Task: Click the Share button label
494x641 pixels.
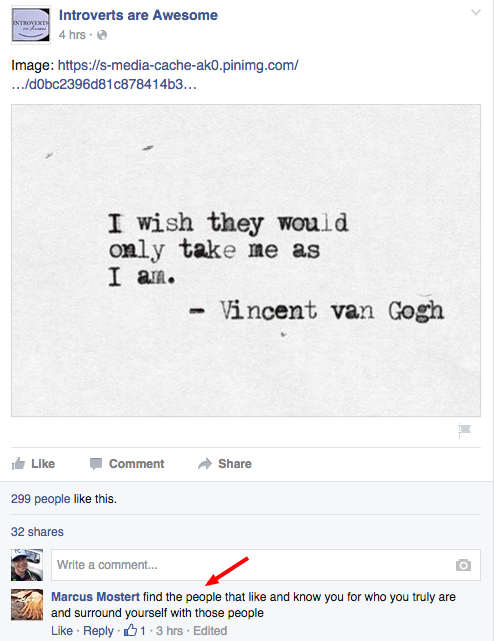Action: click(x=235, y=464)
